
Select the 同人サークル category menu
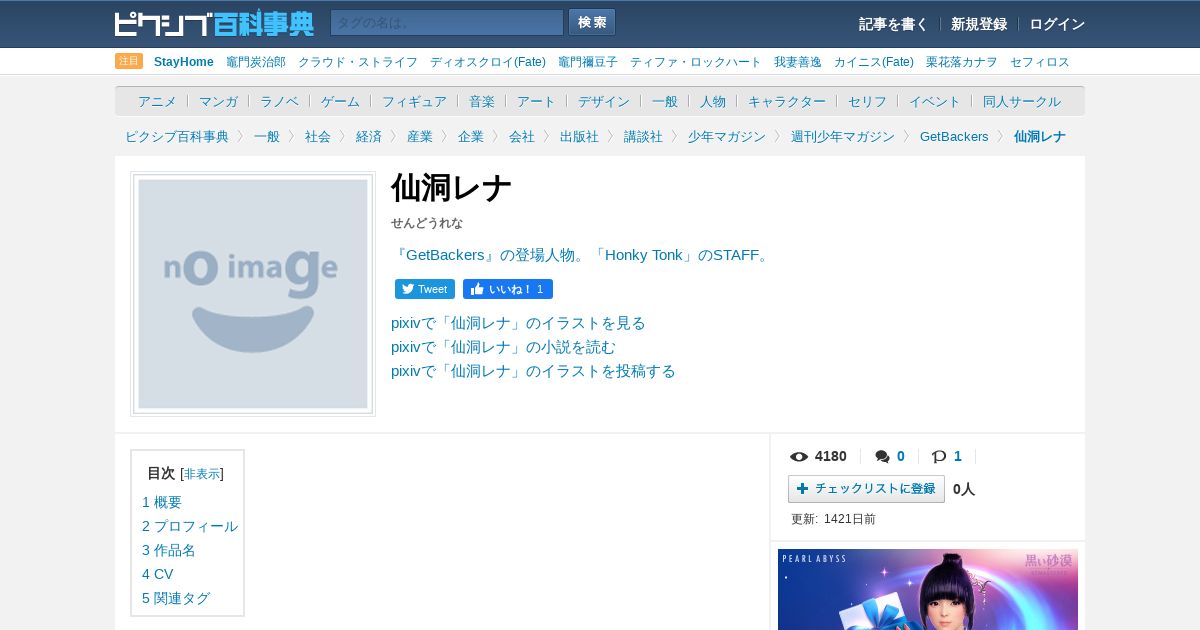tap(1022, 101)
